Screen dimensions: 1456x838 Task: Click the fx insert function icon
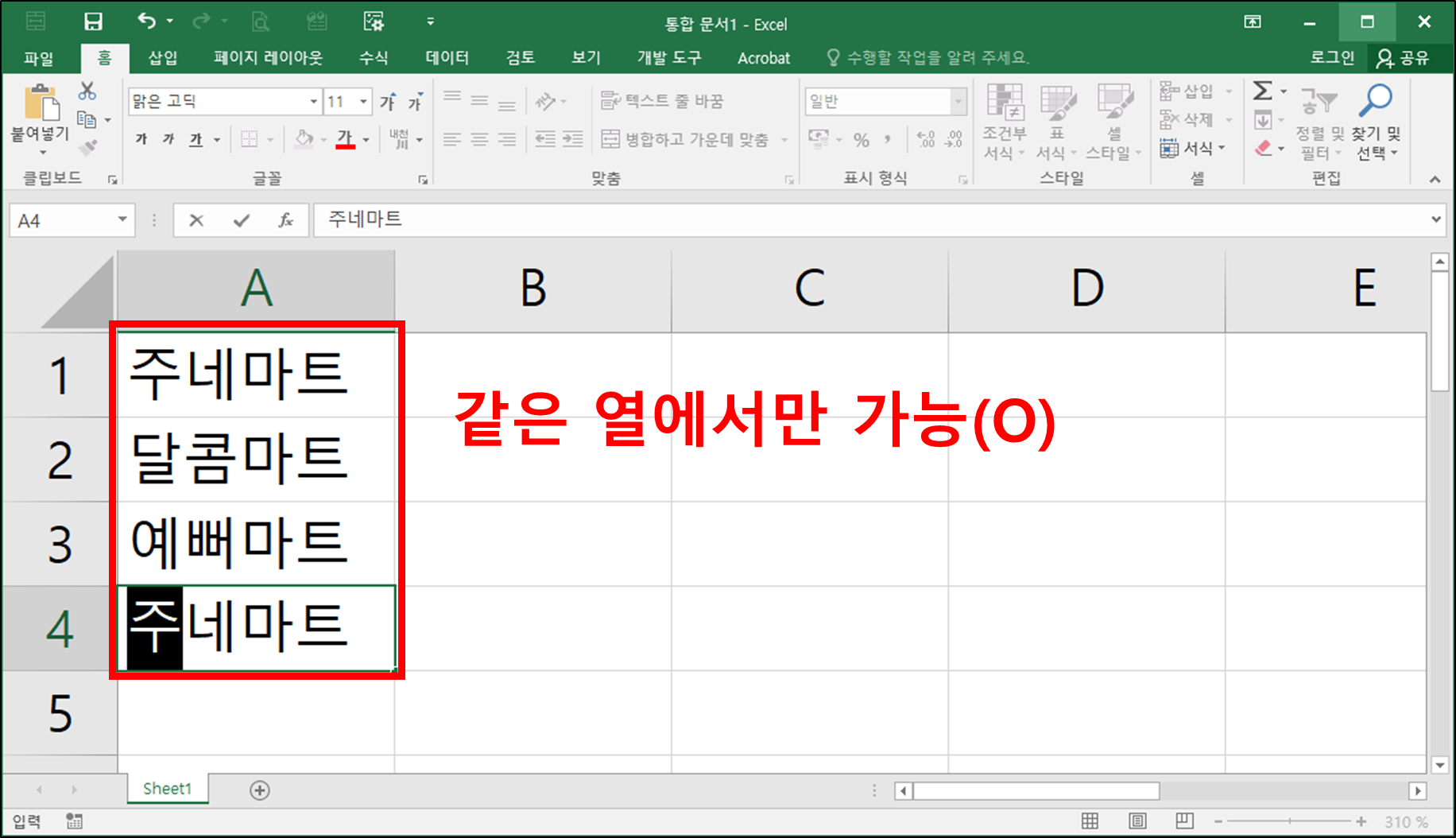286,220
